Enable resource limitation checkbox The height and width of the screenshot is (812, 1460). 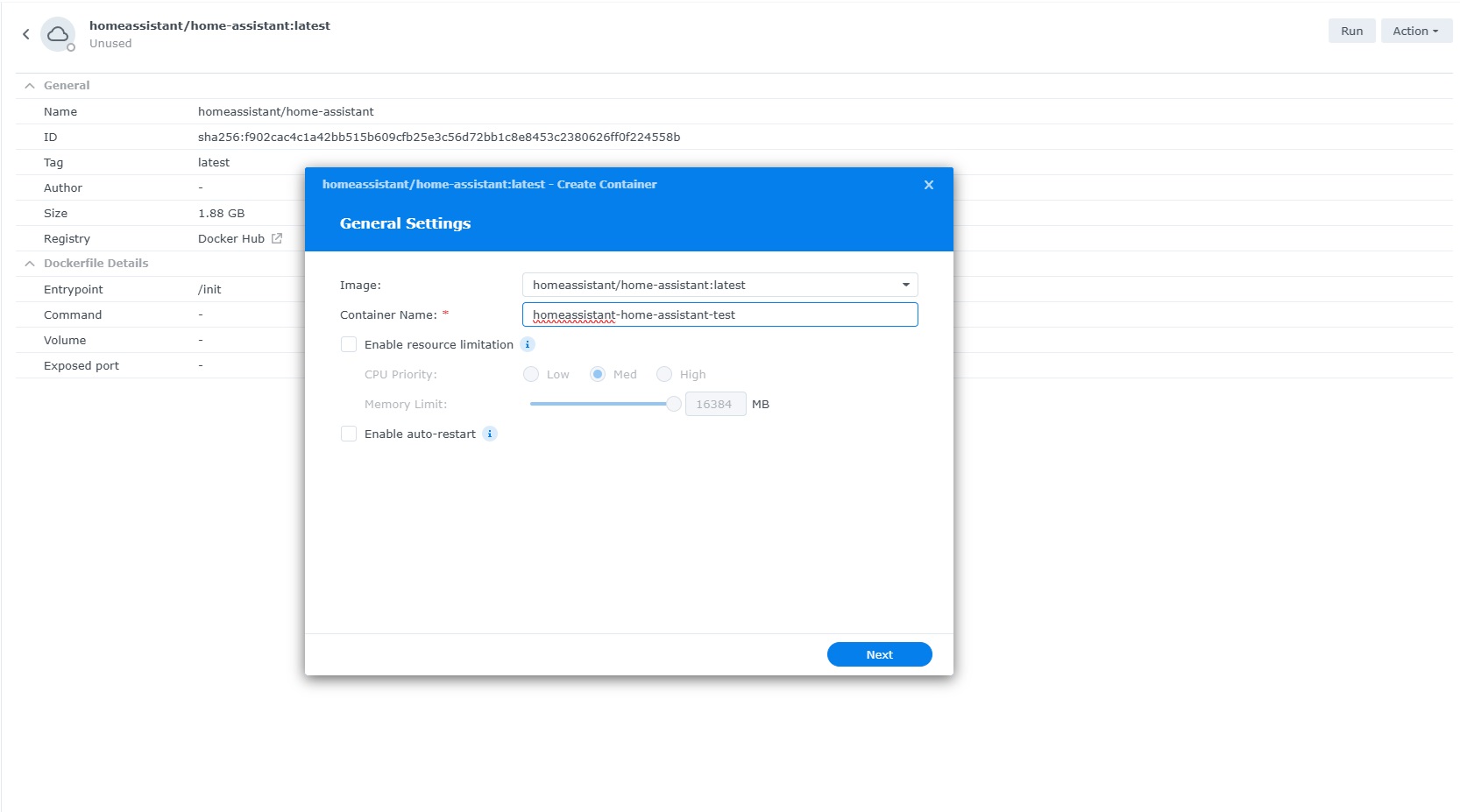349,345
